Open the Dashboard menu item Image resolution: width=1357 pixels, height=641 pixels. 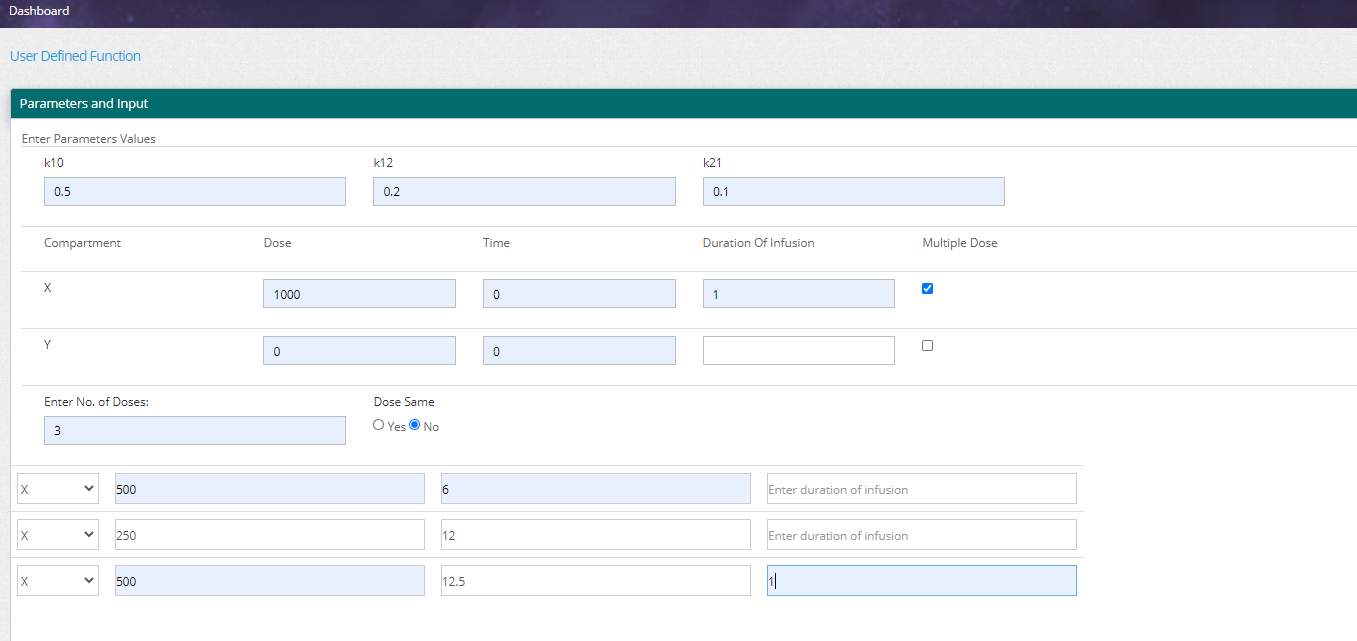click(39, 11)
